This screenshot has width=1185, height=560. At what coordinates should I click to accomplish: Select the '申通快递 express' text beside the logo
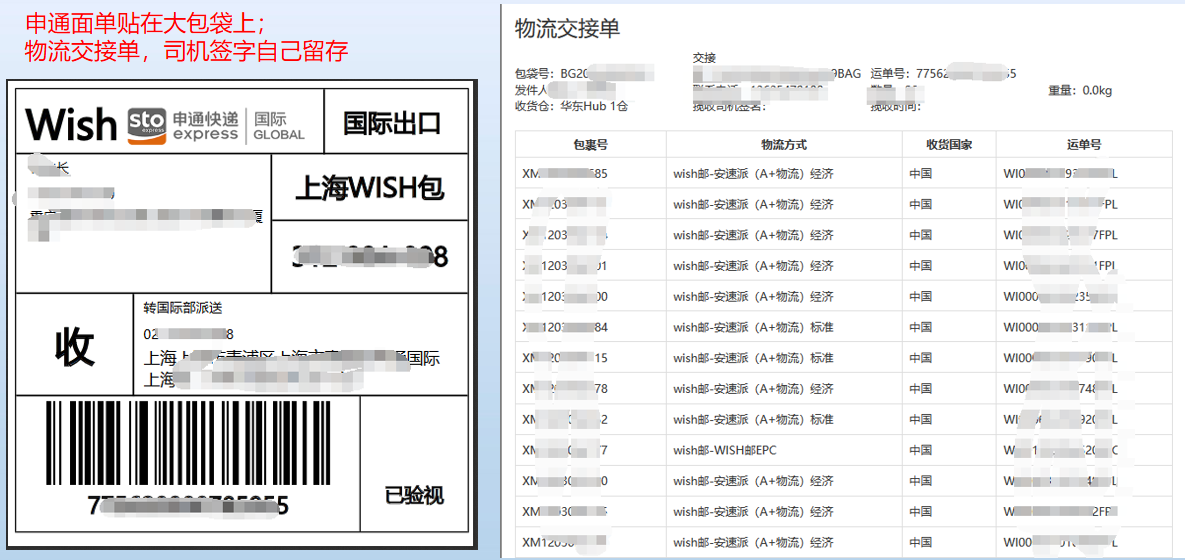(206, 125)
